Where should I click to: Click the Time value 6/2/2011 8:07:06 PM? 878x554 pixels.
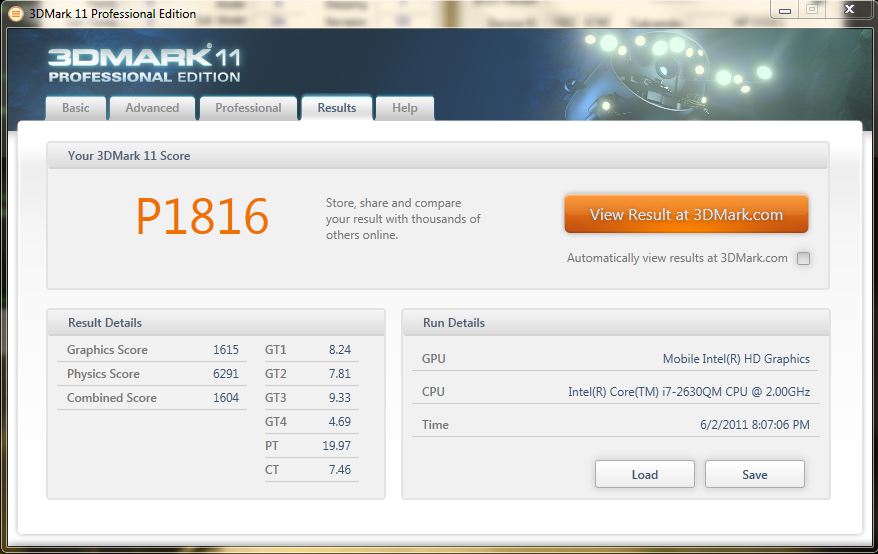755,425
